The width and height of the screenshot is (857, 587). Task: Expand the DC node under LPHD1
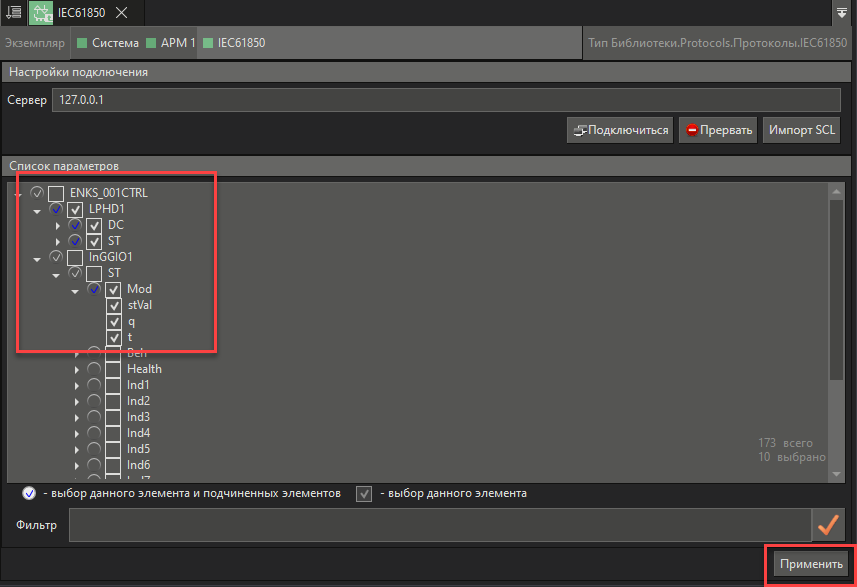tap(57, 225)
